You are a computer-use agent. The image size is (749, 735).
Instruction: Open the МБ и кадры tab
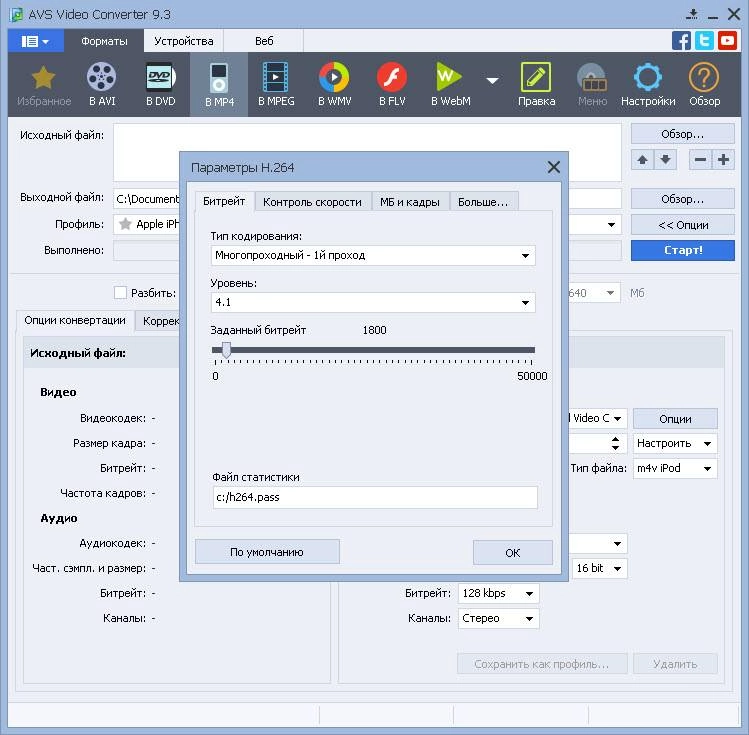(410, 202)
